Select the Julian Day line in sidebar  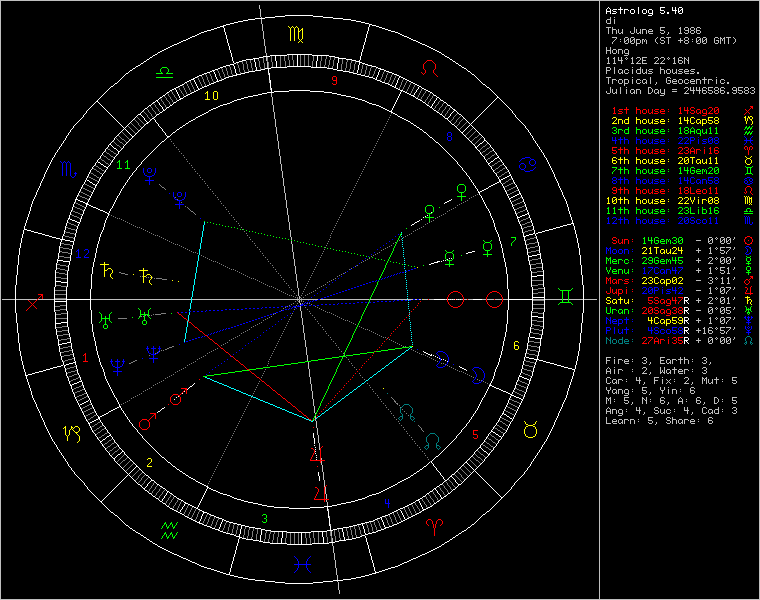click(x=680, y=91)
